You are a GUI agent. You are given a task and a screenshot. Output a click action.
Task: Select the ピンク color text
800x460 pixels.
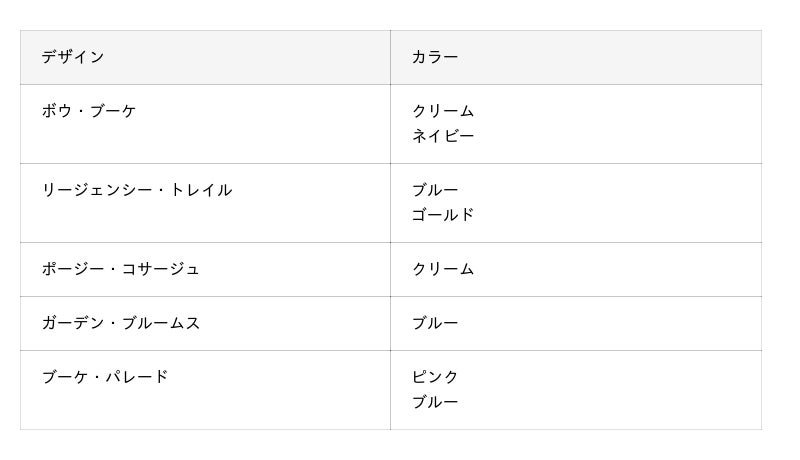(x=435, y=377)
